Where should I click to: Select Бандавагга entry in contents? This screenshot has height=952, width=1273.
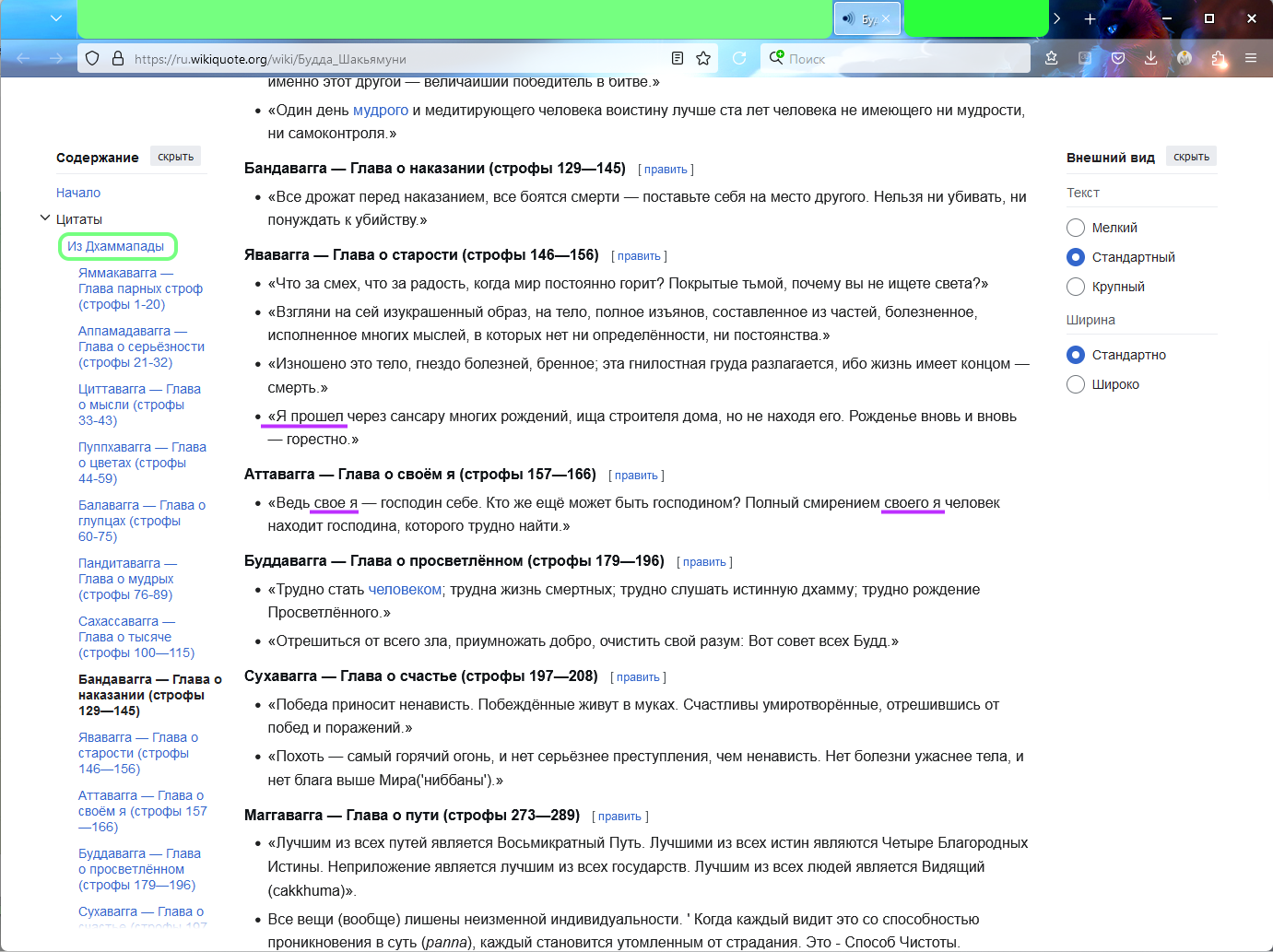(150, 695)
